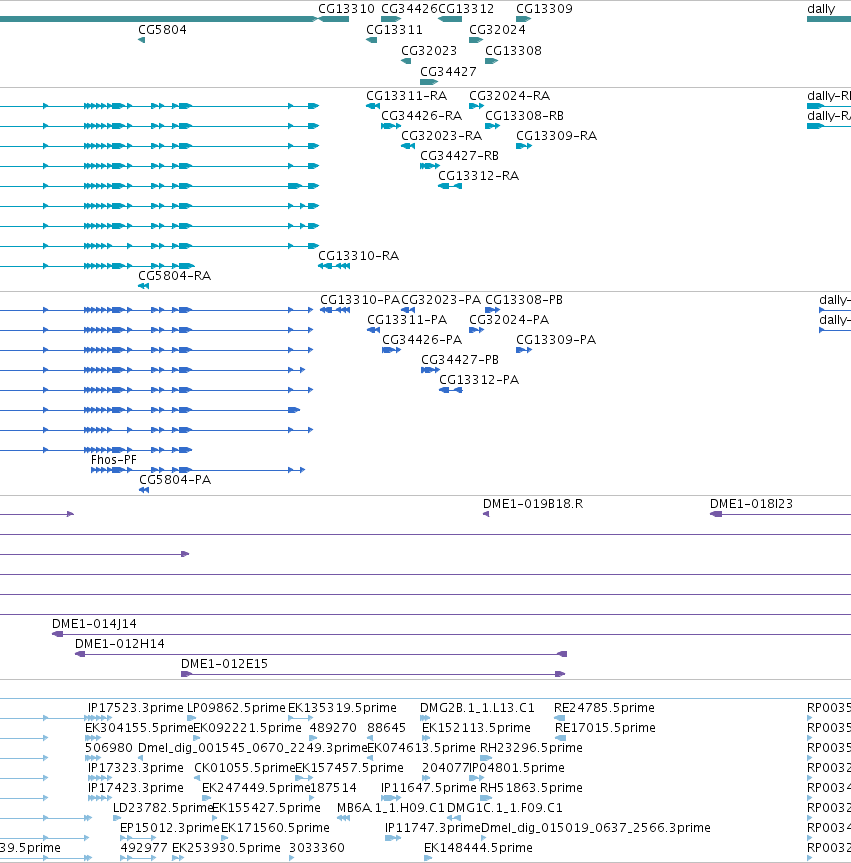This screenshot has height=863, width=851.
Task: Click protein CG13311-PA
Action: (407, 320)
